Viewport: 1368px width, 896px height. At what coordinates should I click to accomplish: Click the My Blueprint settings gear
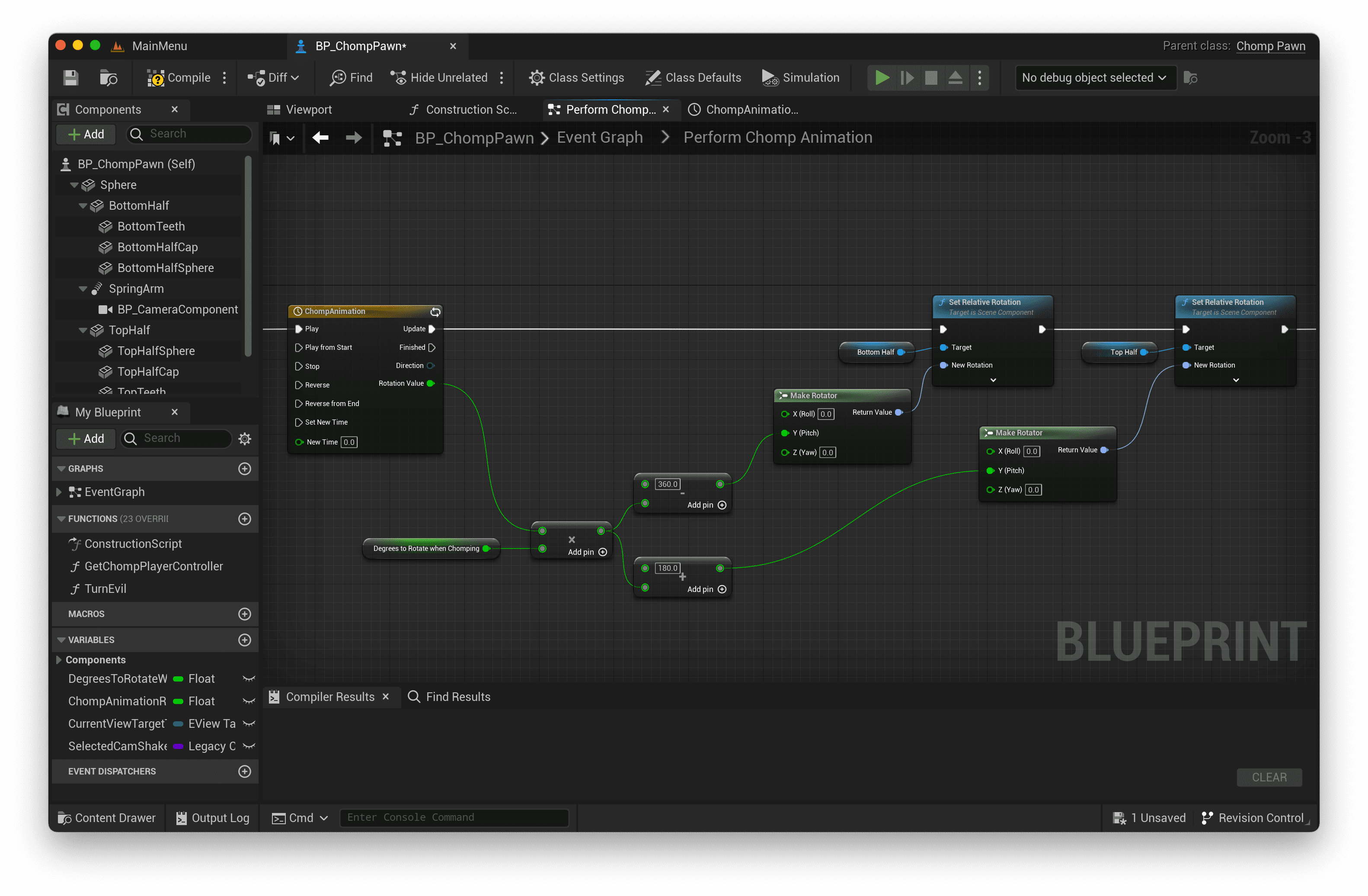click(245, 439)
